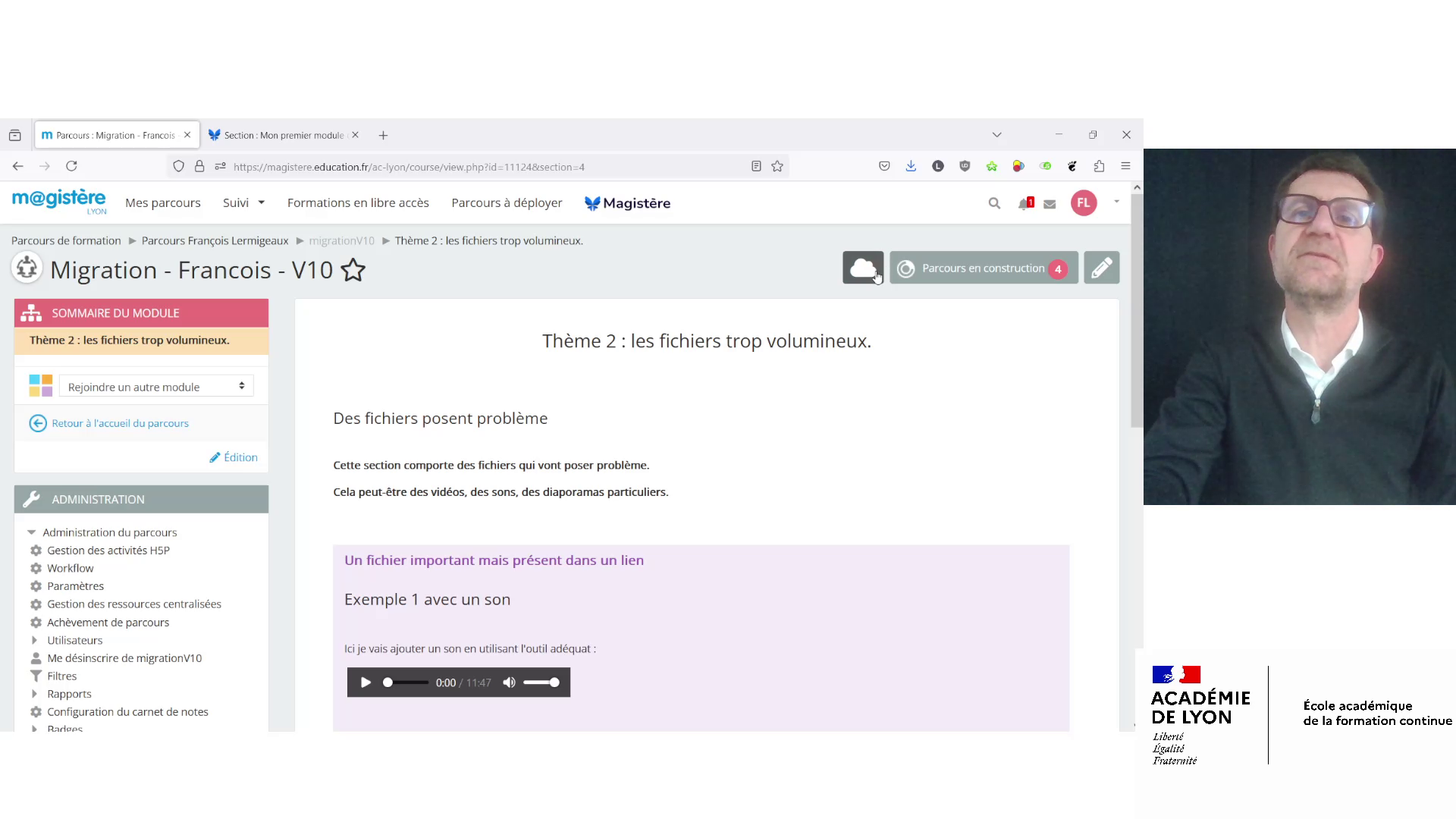Screen dimensions: 1456x819
Task: Click the pencil edit mode button
Action: coord(1101,268)
